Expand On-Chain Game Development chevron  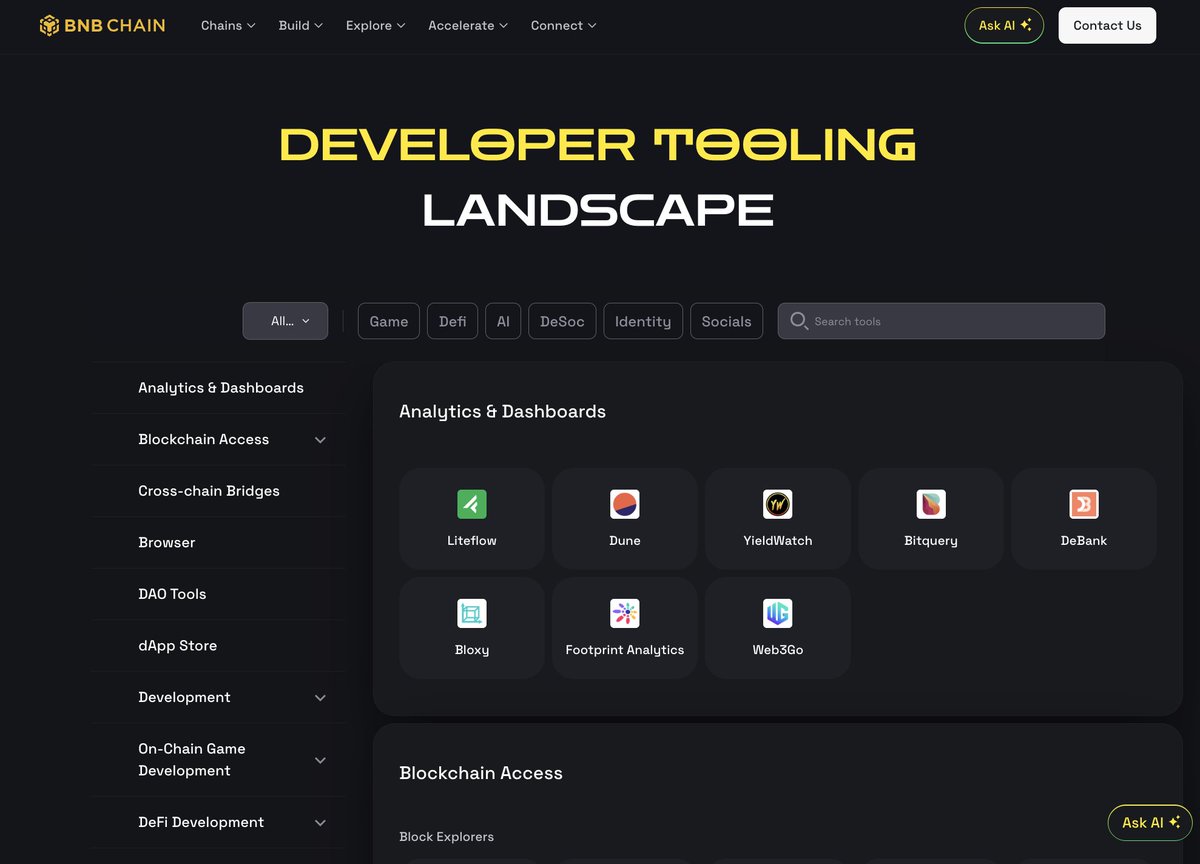coord(320,760)
